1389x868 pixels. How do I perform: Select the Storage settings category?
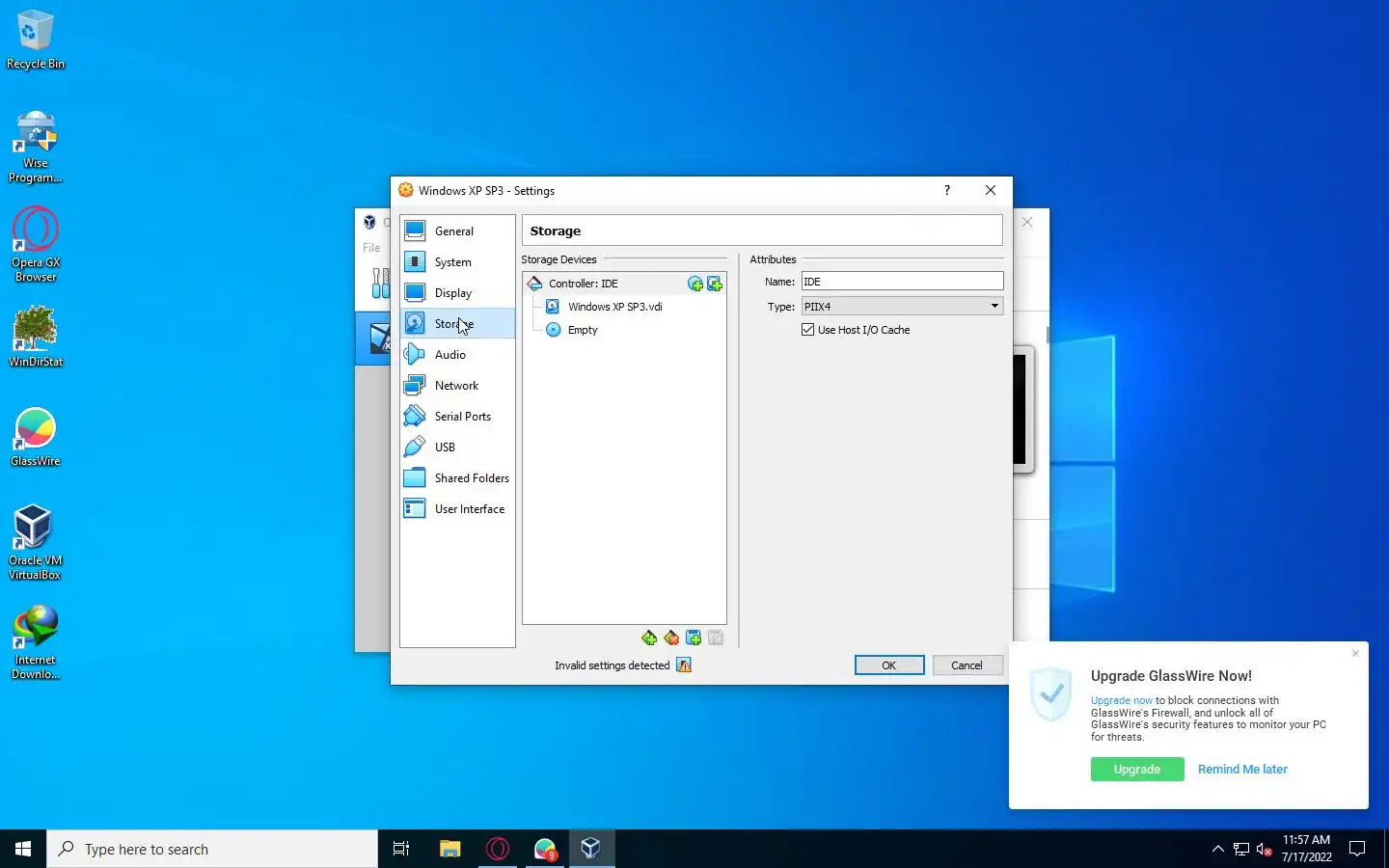457,324
